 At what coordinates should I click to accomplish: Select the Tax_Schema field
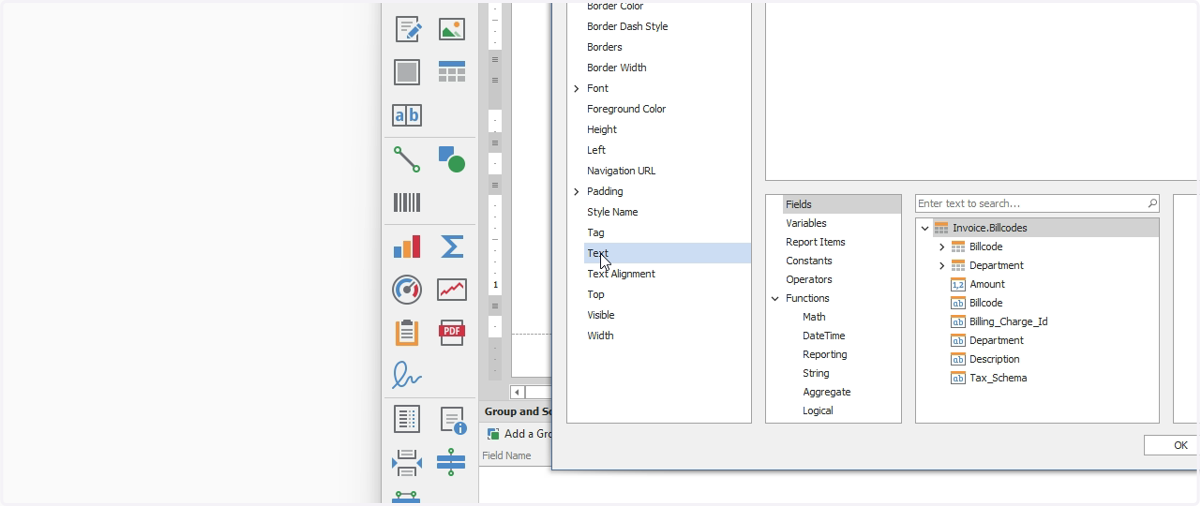[x=998, y=378]
